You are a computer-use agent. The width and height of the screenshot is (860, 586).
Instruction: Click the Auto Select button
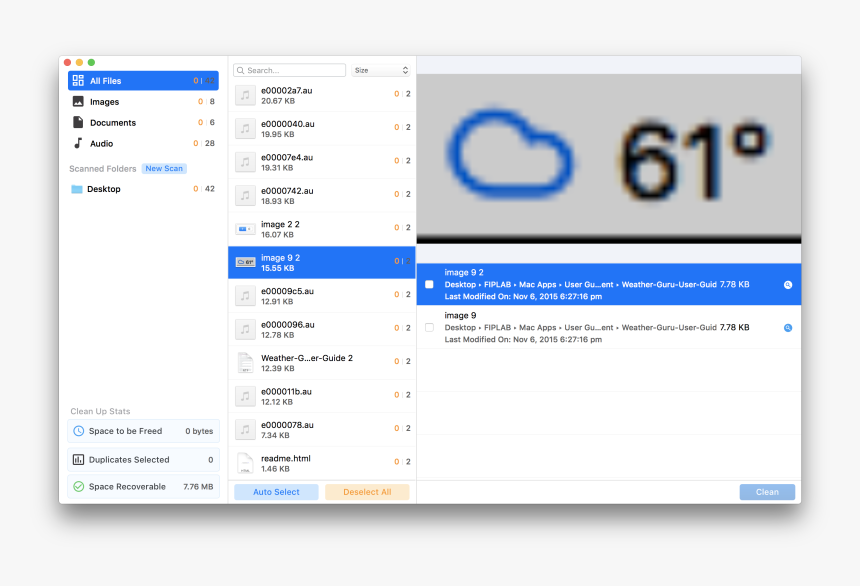(276, 492)
